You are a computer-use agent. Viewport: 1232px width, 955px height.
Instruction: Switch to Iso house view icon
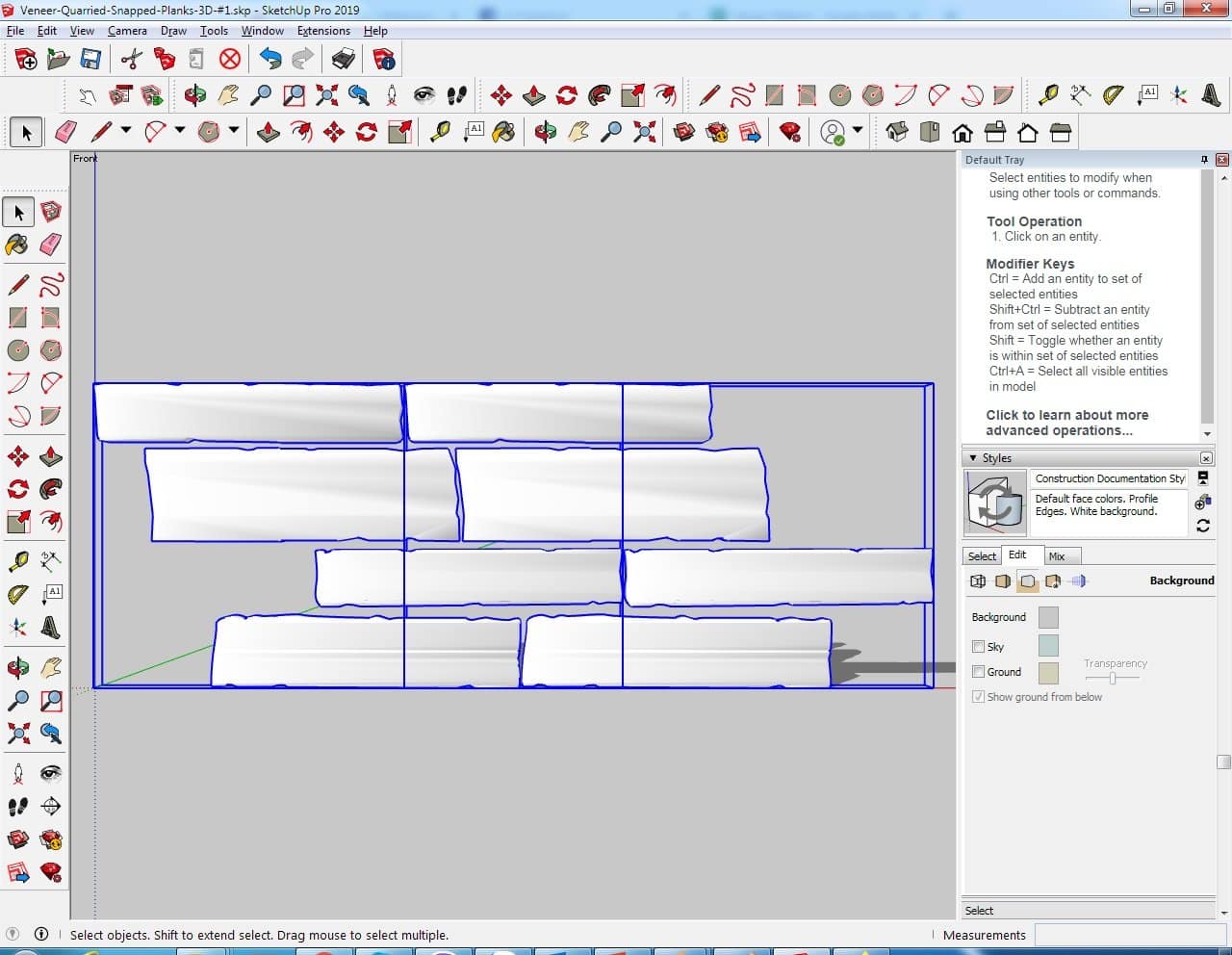[x=897, y=132]
